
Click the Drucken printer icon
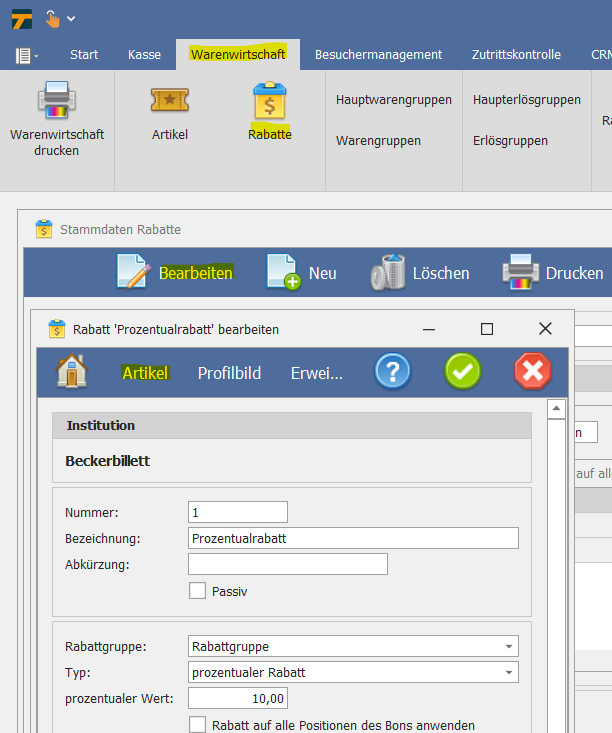[x=520, y=272]
